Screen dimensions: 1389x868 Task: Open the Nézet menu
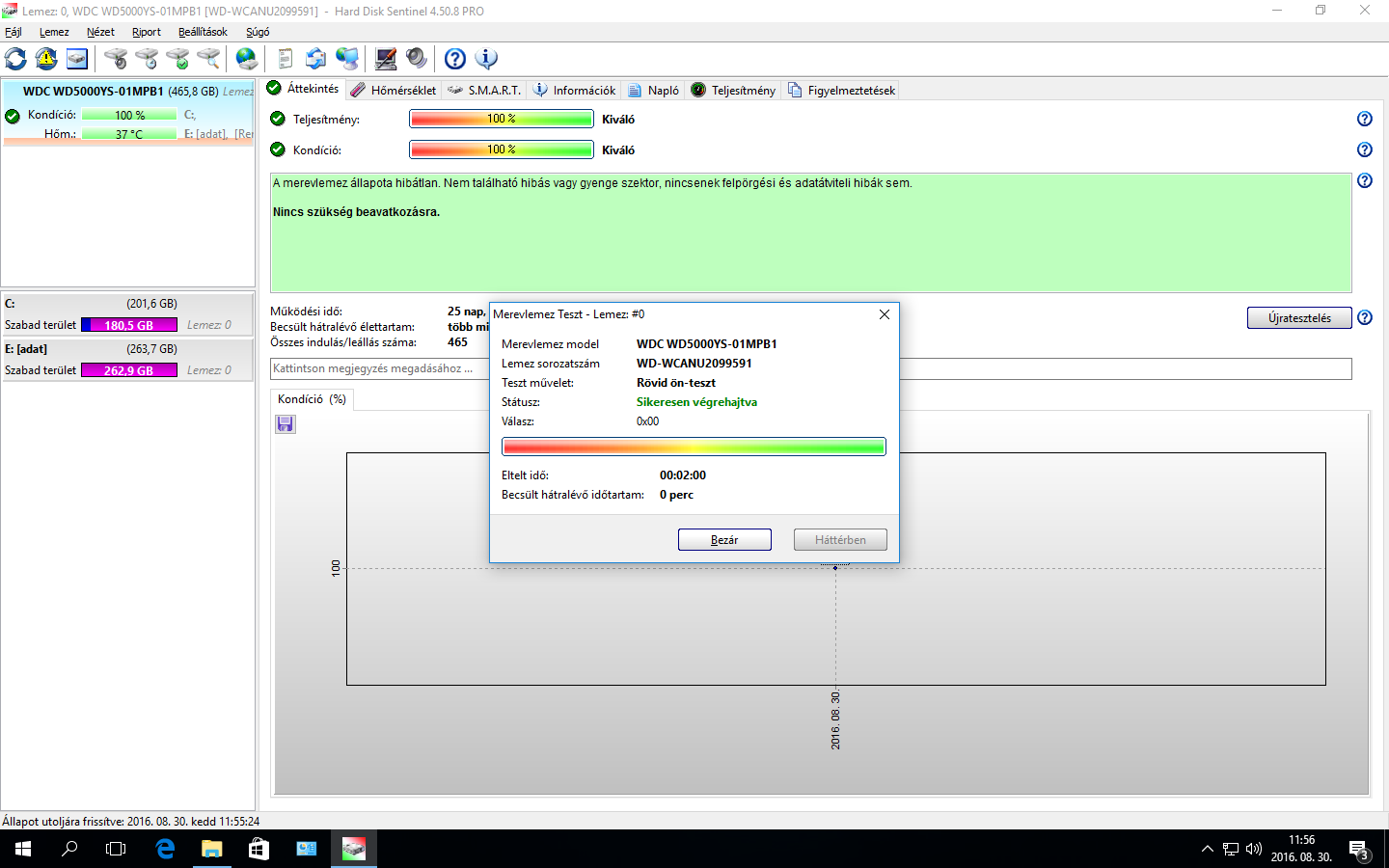(x=100, y=32)
